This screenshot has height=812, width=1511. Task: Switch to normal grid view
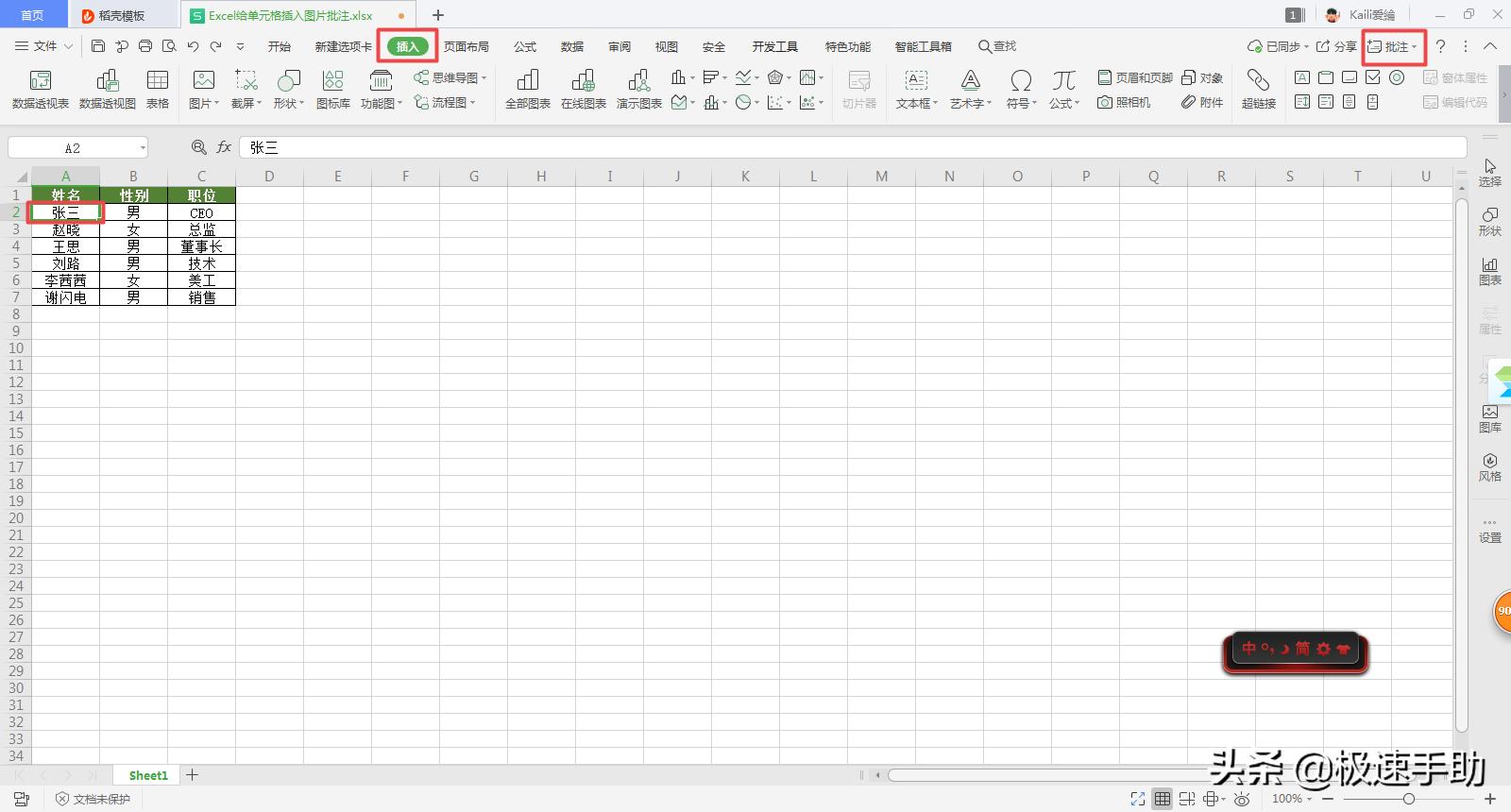1163,799
